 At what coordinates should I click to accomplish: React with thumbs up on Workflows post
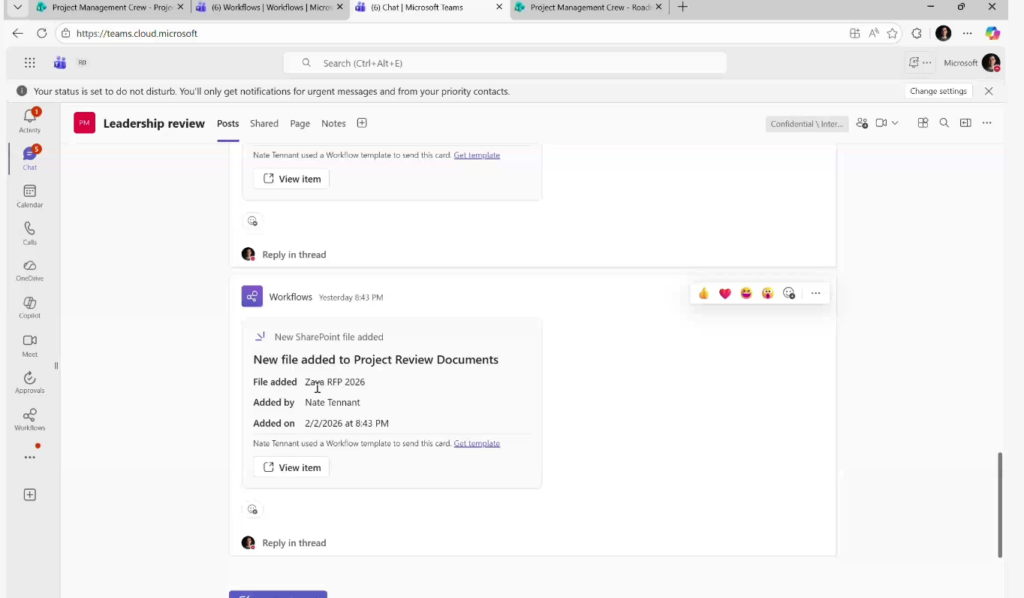point(703,293)
